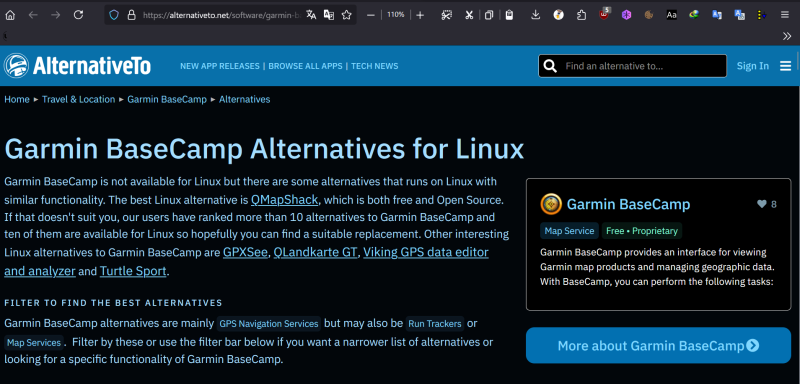This screenshot has height=384, width=800.
Task: Click the Cut scissors icon
Action: (x=469, y=15)
